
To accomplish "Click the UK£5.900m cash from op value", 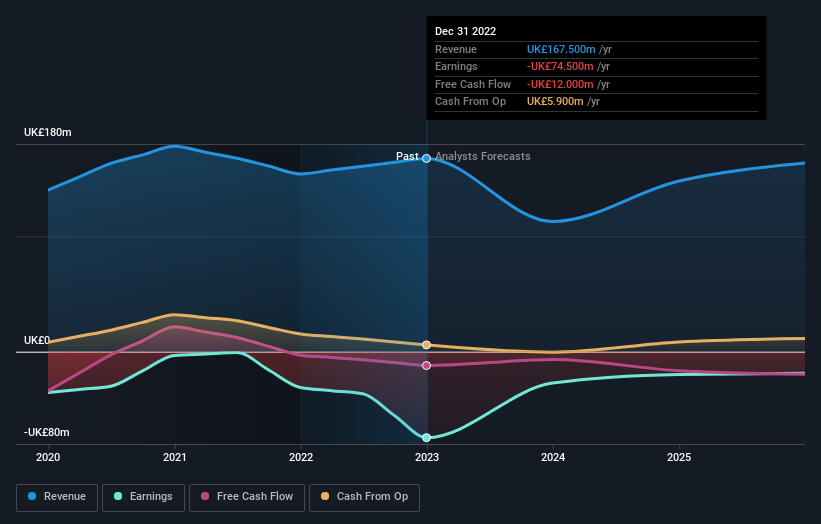I will click(x=555, y=102).
